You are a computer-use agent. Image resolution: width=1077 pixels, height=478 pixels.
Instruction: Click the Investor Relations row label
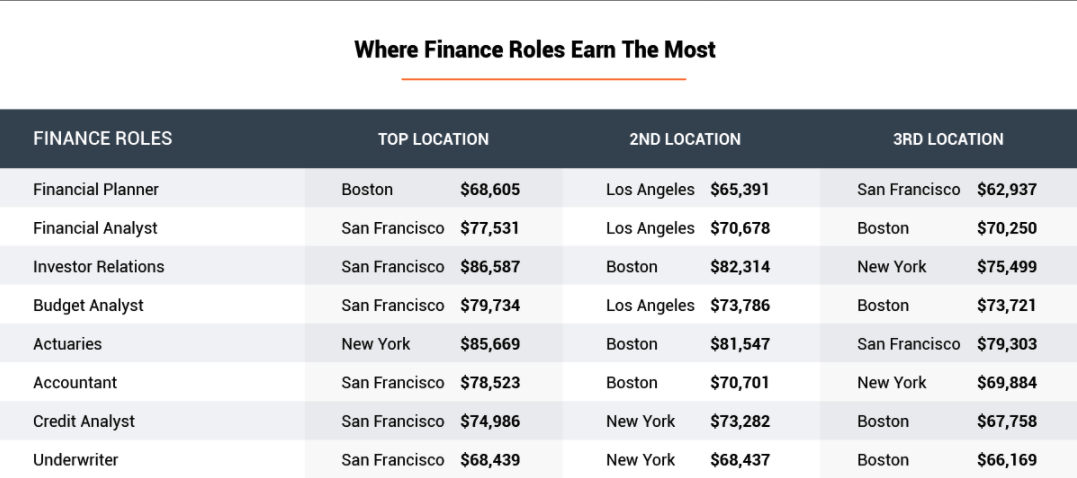coord(99,267)
